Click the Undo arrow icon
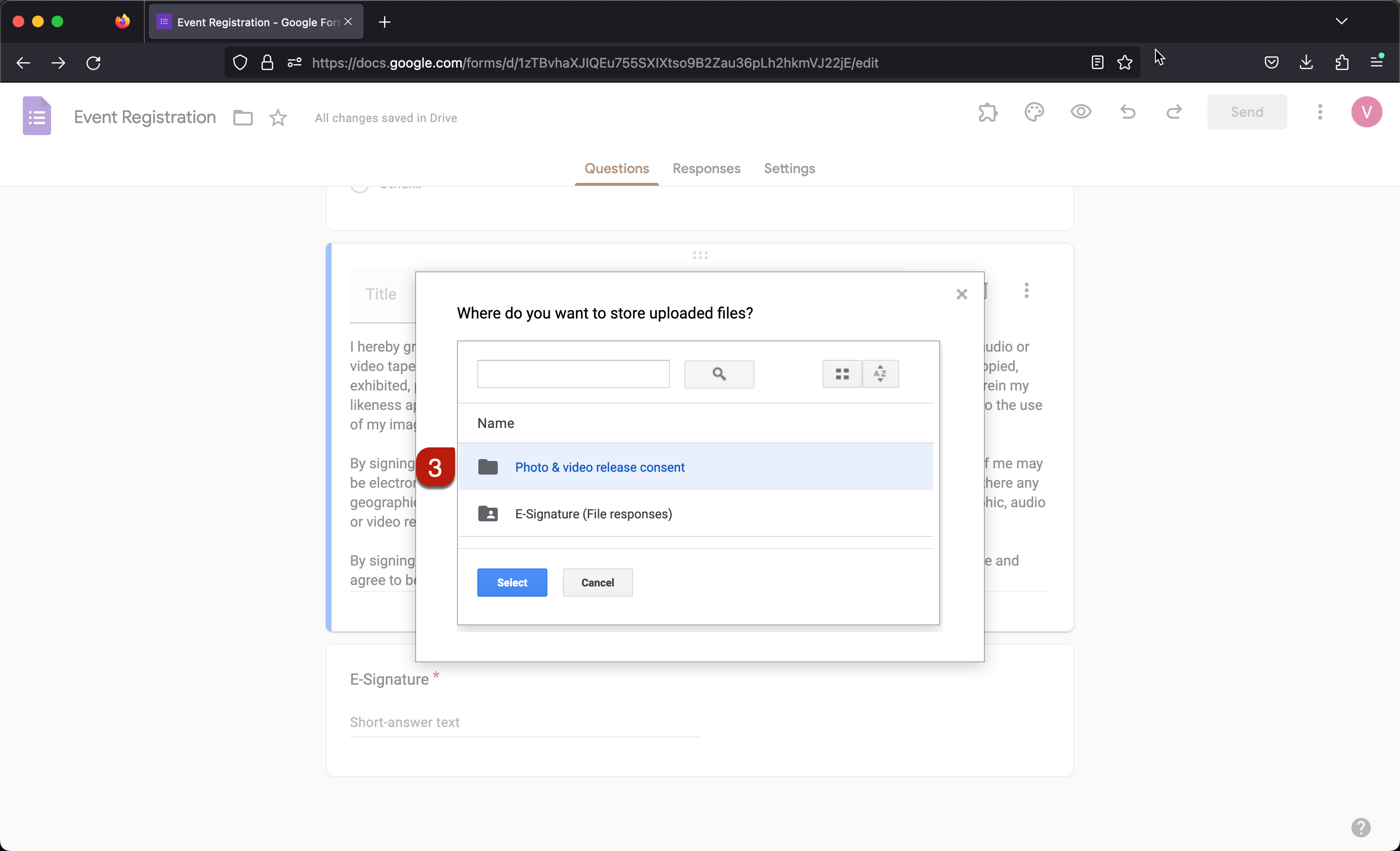This screenshot has height=851, width=1400. click(x=1128, y=112)
